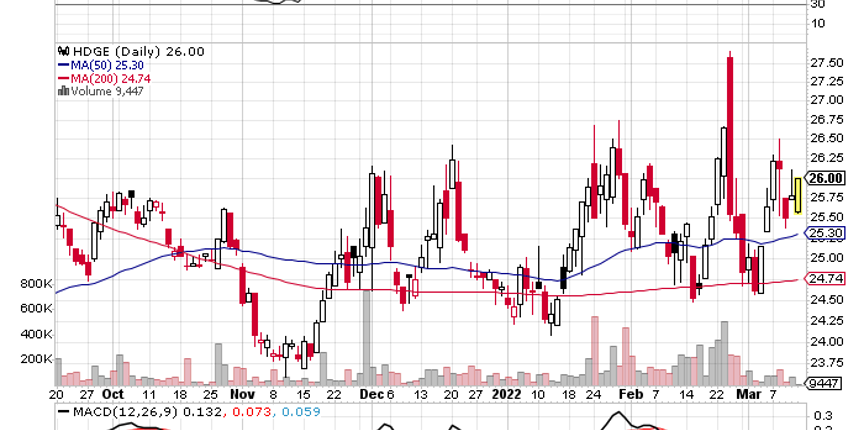Click the Volume 9,447 legend text
The image size is (864, 430).
coord(104,90)
